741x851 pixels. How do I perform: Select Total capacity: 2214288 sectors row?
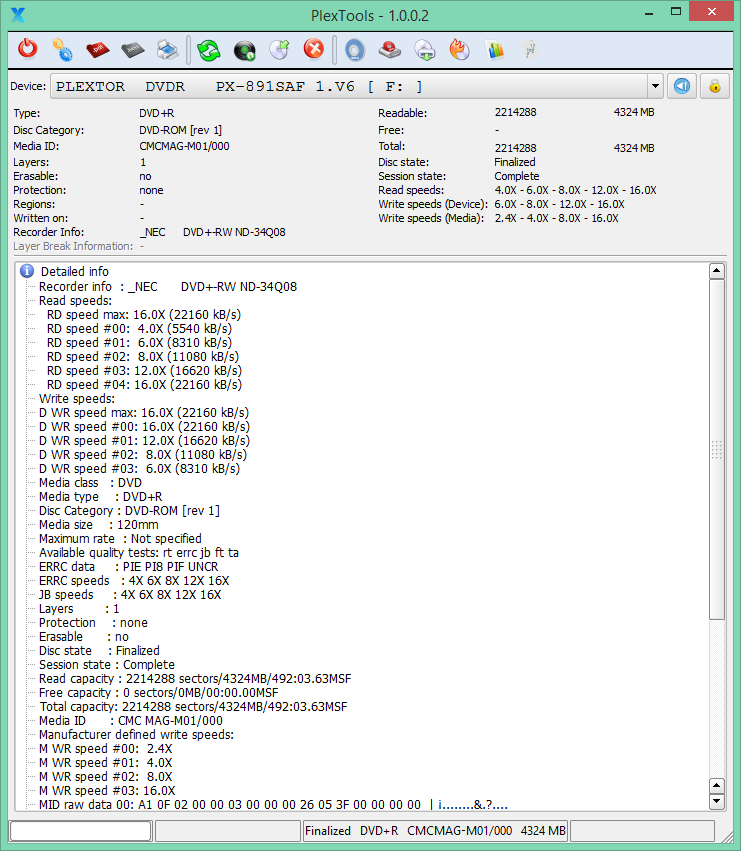click(193, 707)
